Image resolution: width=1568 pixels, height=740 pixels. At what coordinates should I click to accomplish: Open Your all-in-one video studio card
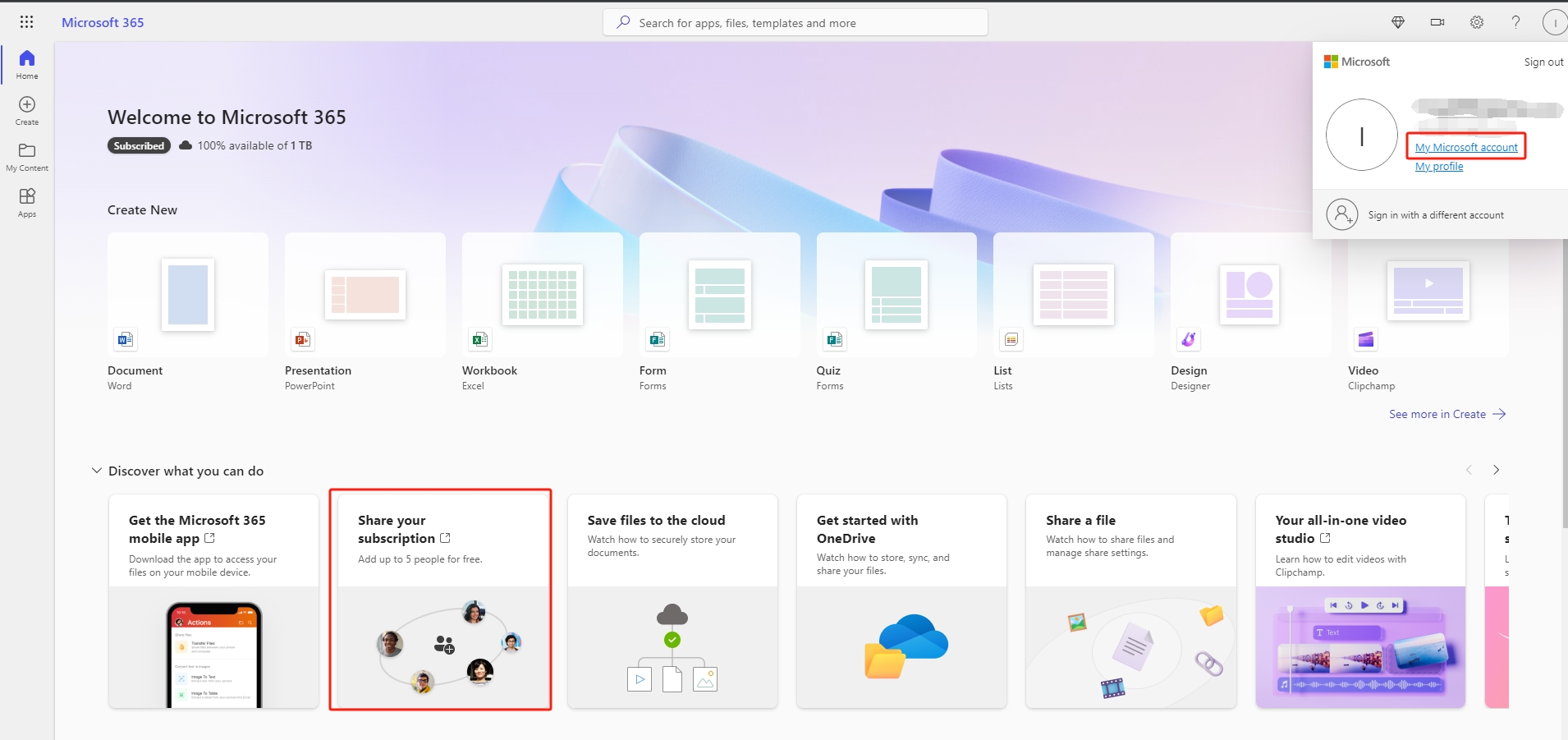click(x=1360, y=601)
